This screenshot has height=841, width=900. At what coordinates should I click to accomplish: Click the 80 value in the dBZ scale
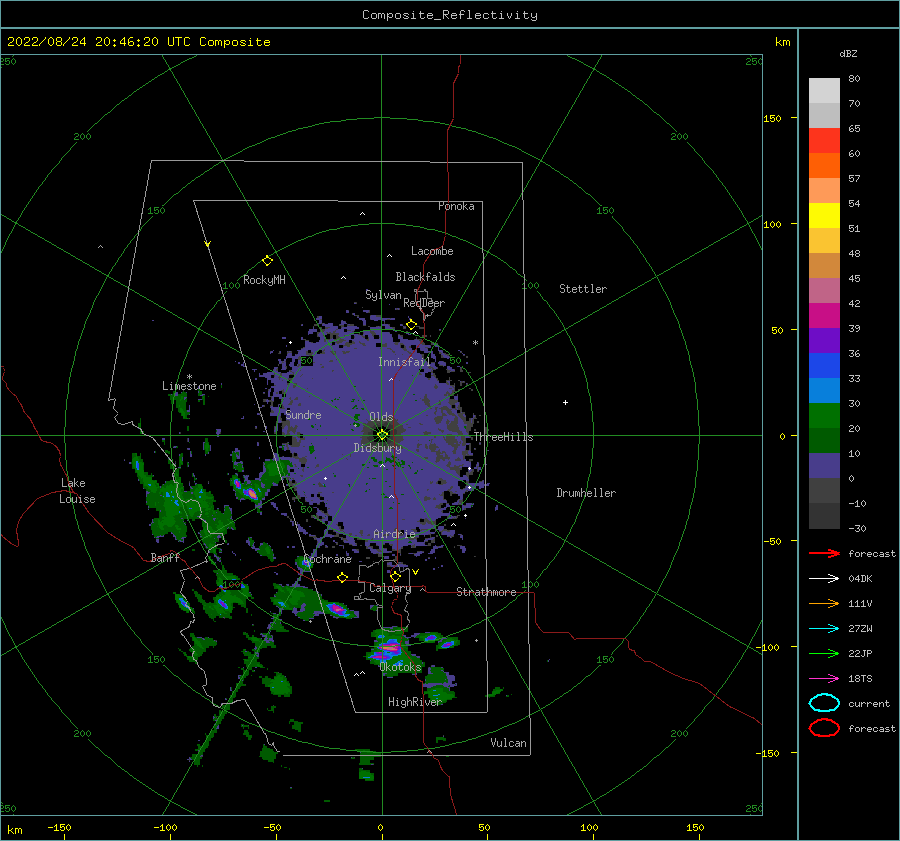click(854, 78)
